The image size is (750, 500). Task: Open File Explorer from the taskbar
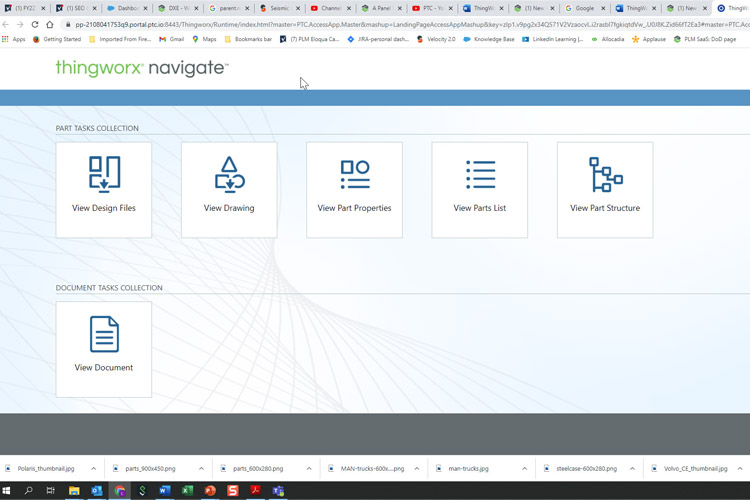click(74, 491)
